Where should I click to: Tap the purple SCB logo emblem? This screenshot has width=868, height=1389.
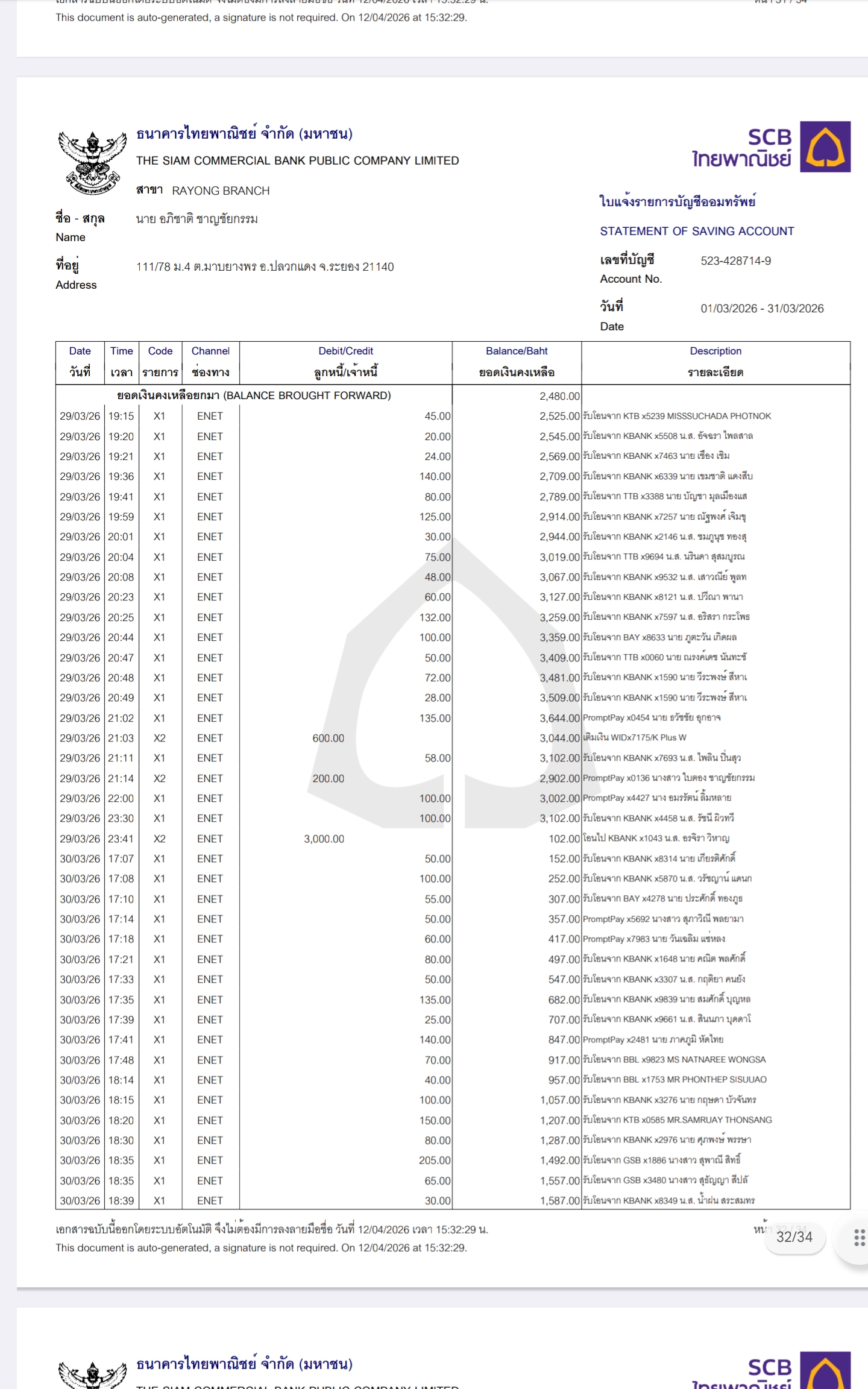click(825, 147)
